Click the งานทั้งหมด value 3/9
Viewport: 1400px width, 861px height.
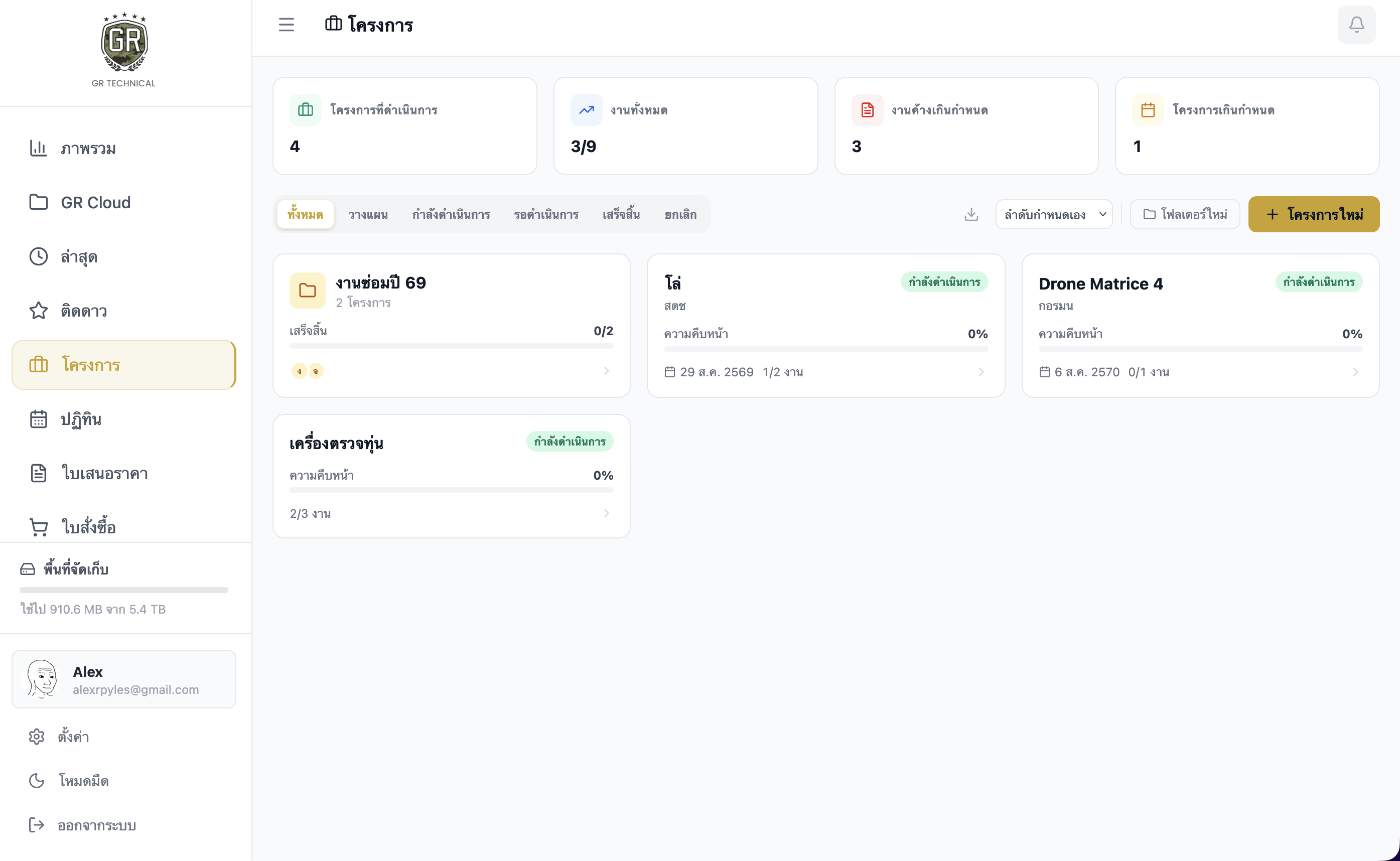584,147
